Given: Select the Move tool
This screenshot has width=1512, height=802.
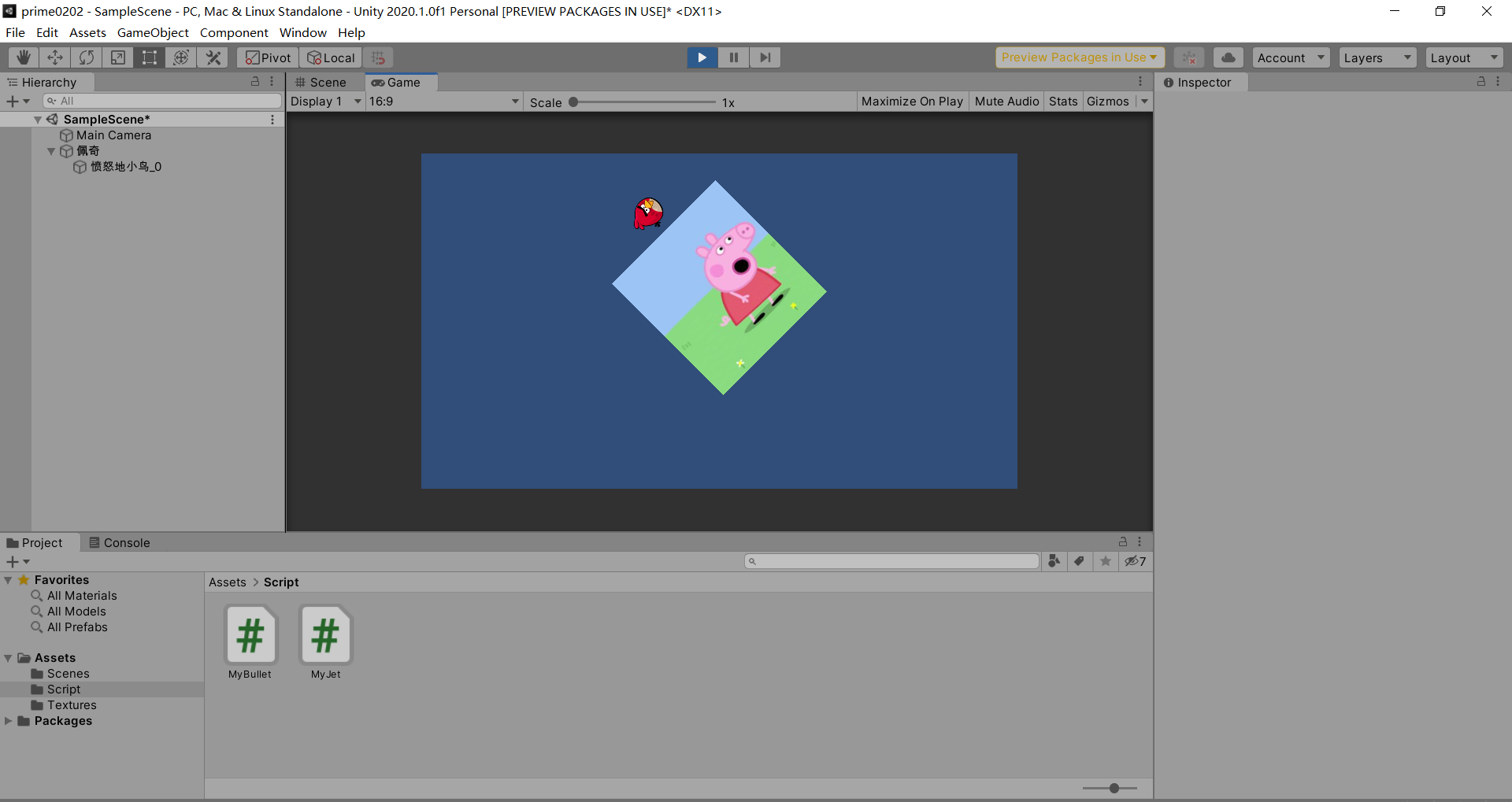Looking at the screenshot, I should point(55,57).
